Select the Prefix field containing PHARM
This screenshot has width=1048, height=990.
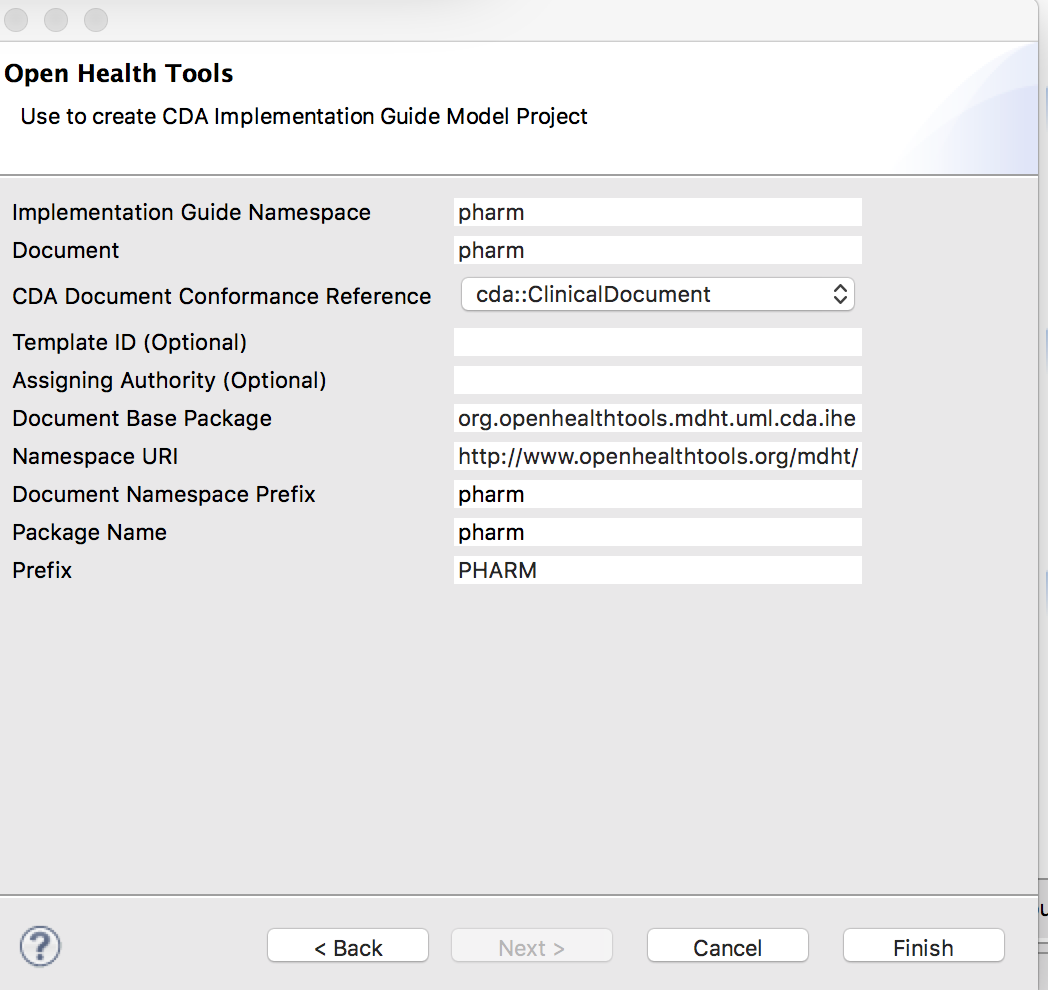(658, 570)
